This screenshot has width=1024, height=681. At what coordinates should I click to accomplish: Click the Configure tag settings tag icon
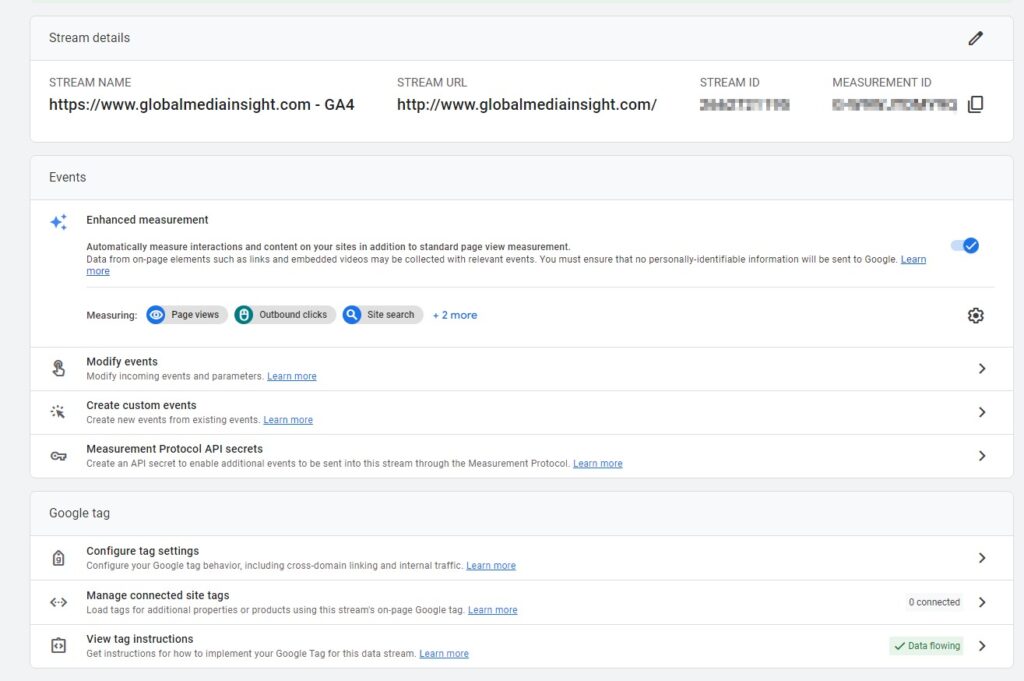click(59, 557)
